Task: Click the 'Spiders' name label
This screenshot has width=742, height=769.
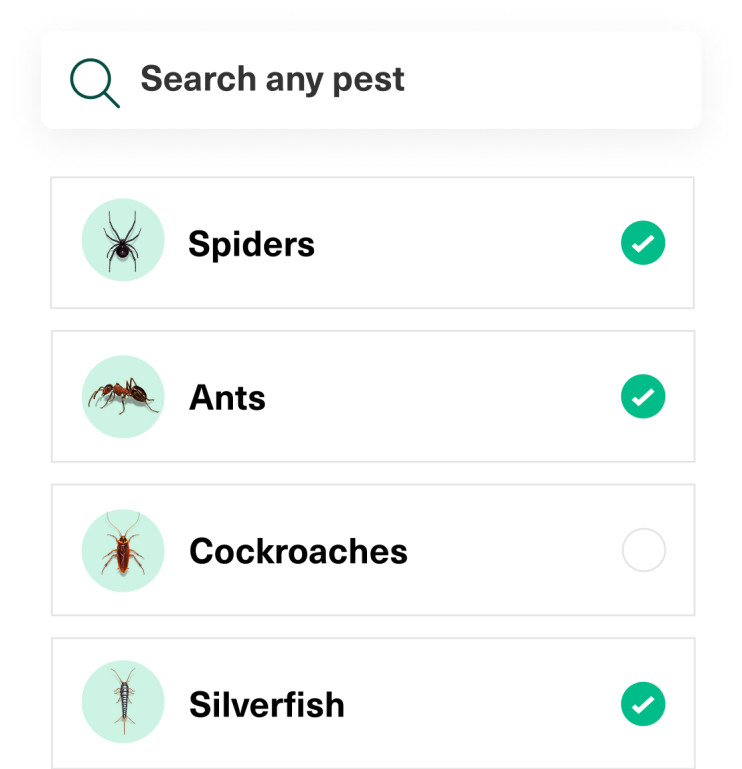Action: click(x=251, y=244)
